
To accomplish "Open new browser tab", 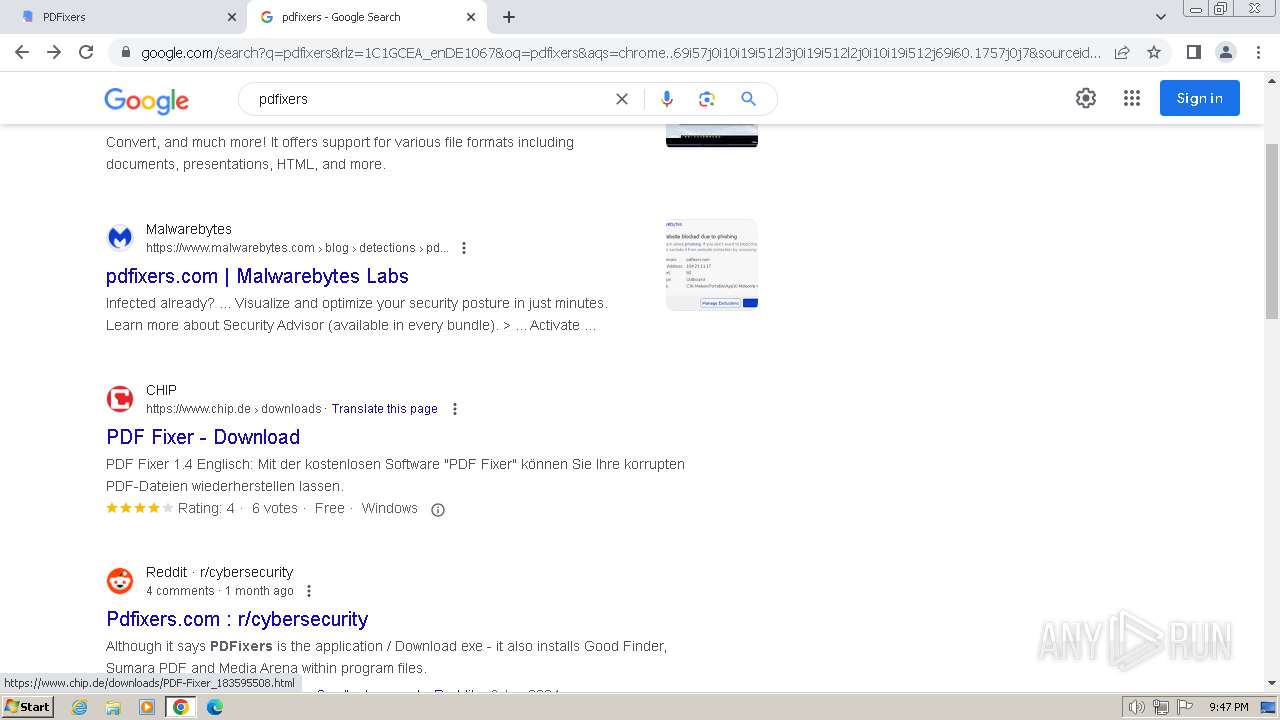I will pos(509,17).
